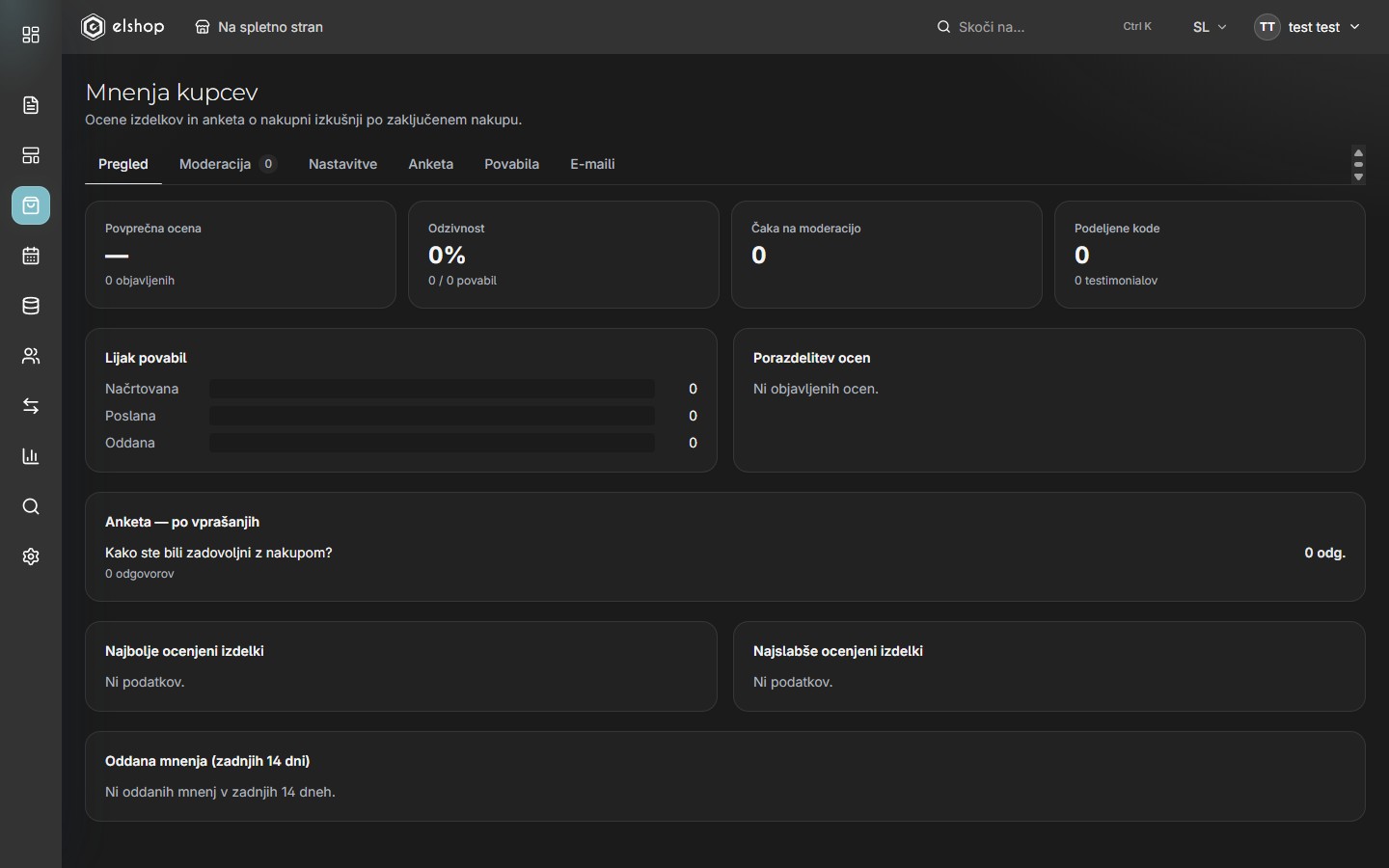Image resolution: width=1389 pixels, height=868 pixels.
Task: Focus the Skoči na... search field
Action: [1044, 27]
